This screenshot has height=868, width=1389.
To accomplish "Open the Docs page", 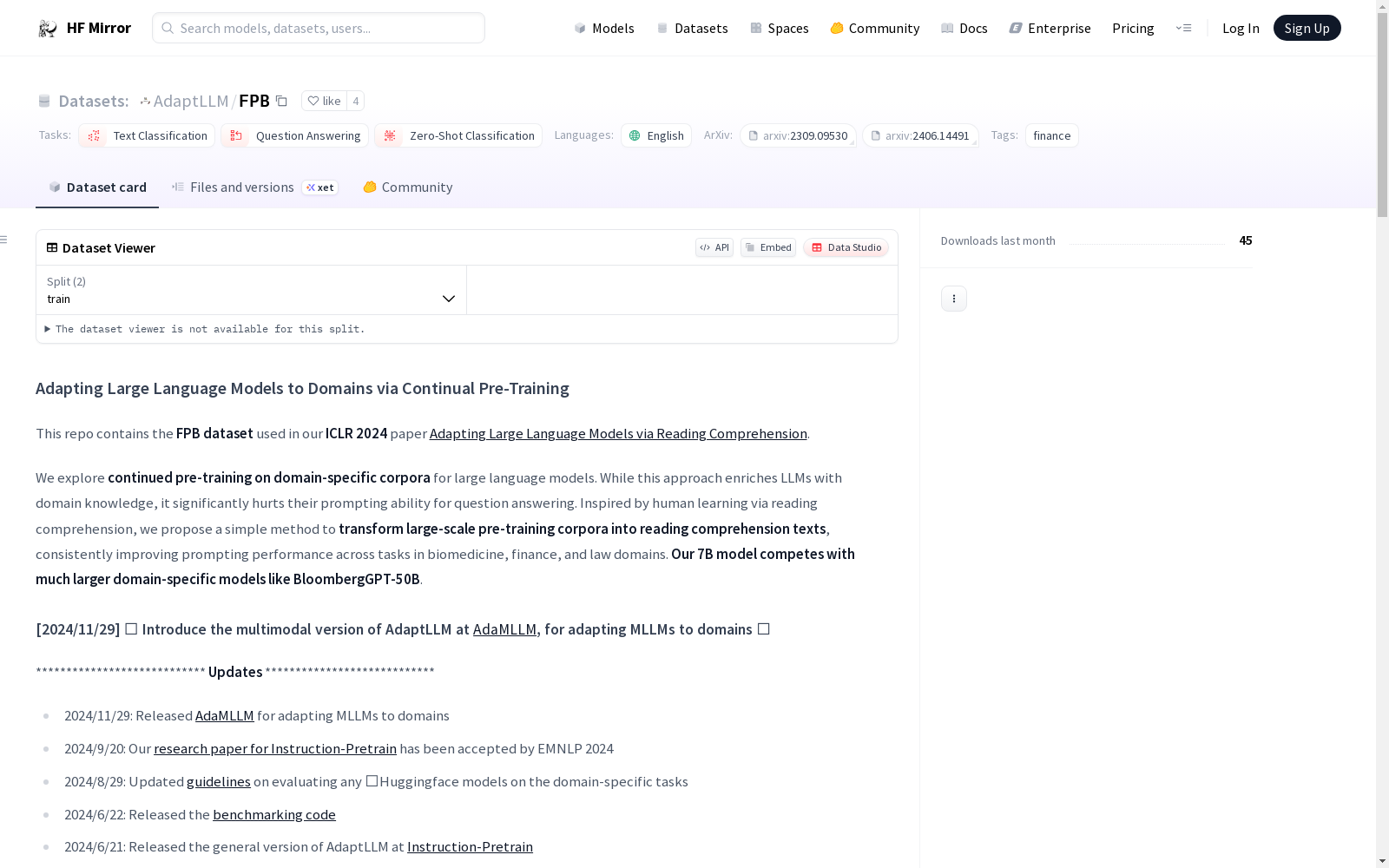I will [x=964, y=28].
